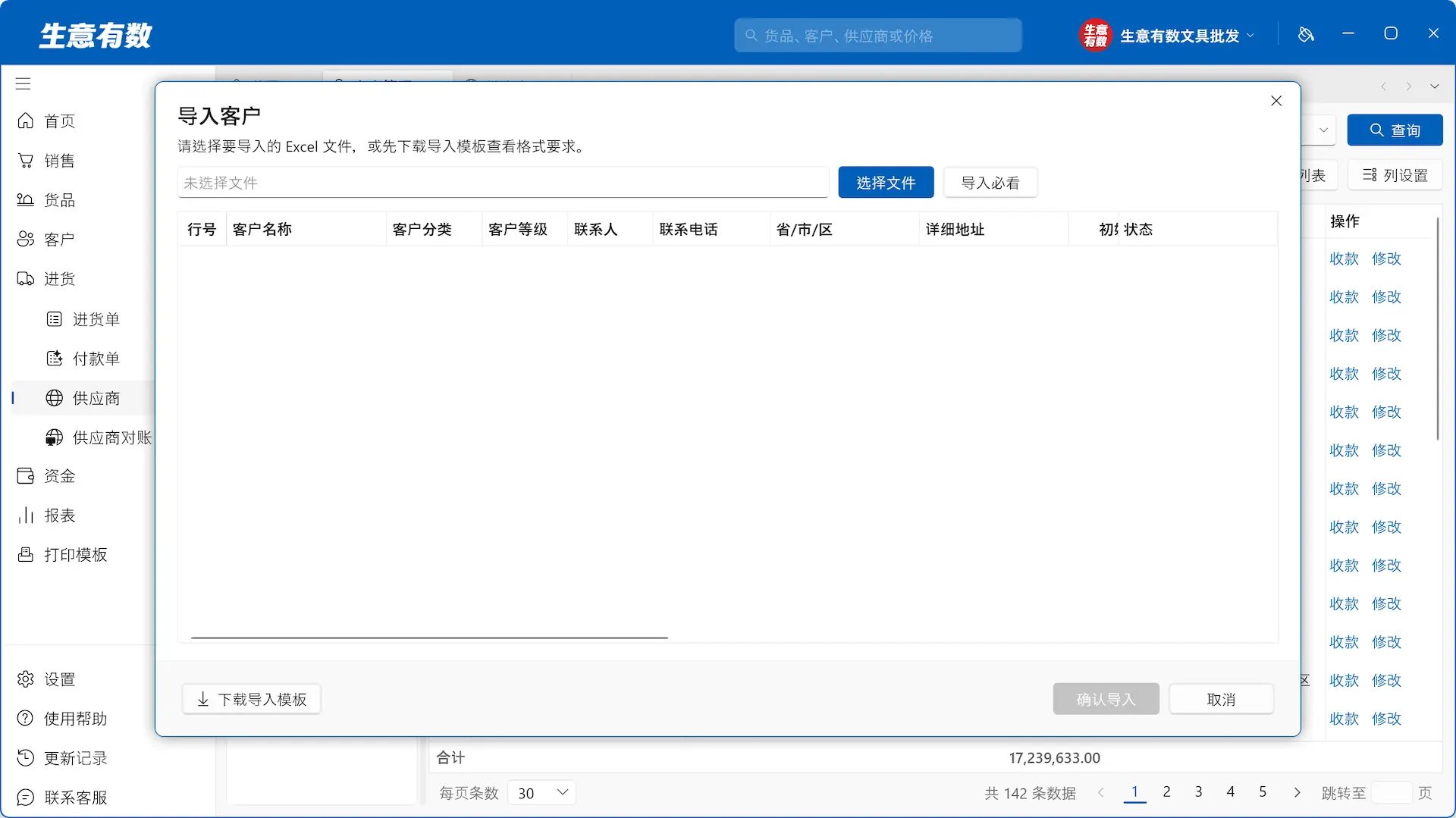The image size is (1456, 818).
Task: Click the 进货 truck icon
Action: [26, 278]
